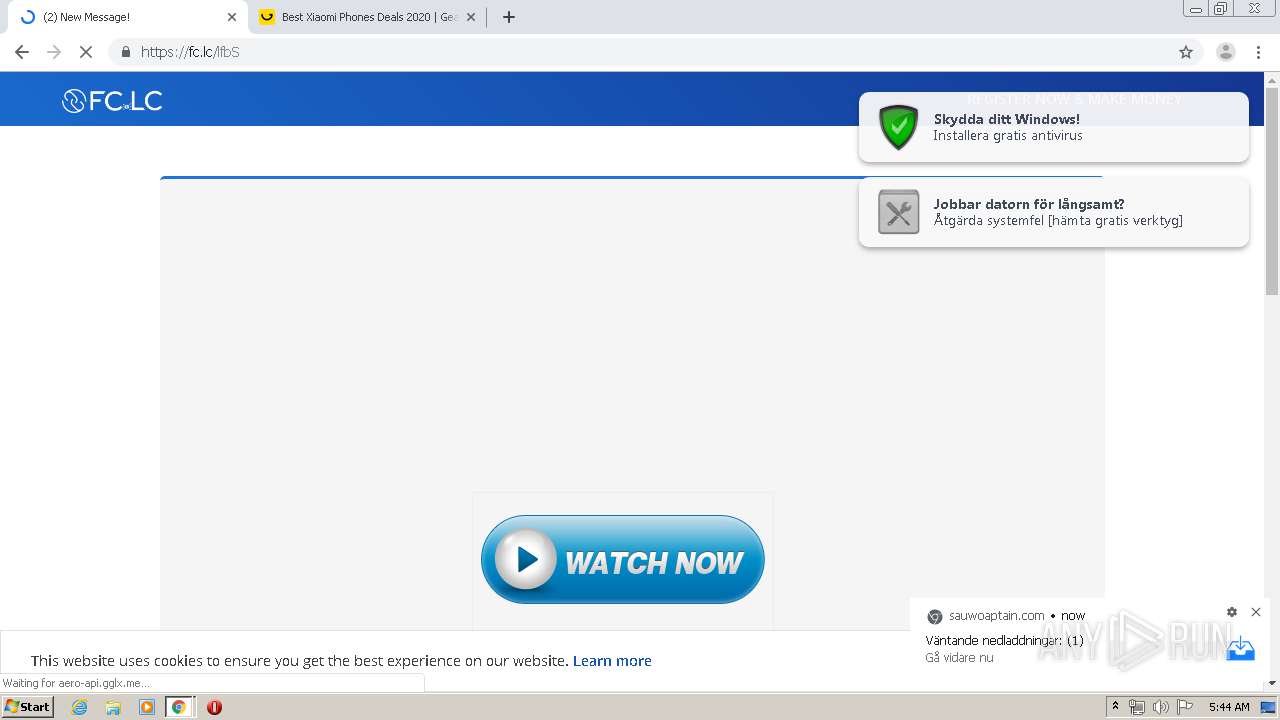Open Windows Explorer folder in taskbar
Image resolution: width=1280 pixels, height=720 pixels.
tap(113, 707)
